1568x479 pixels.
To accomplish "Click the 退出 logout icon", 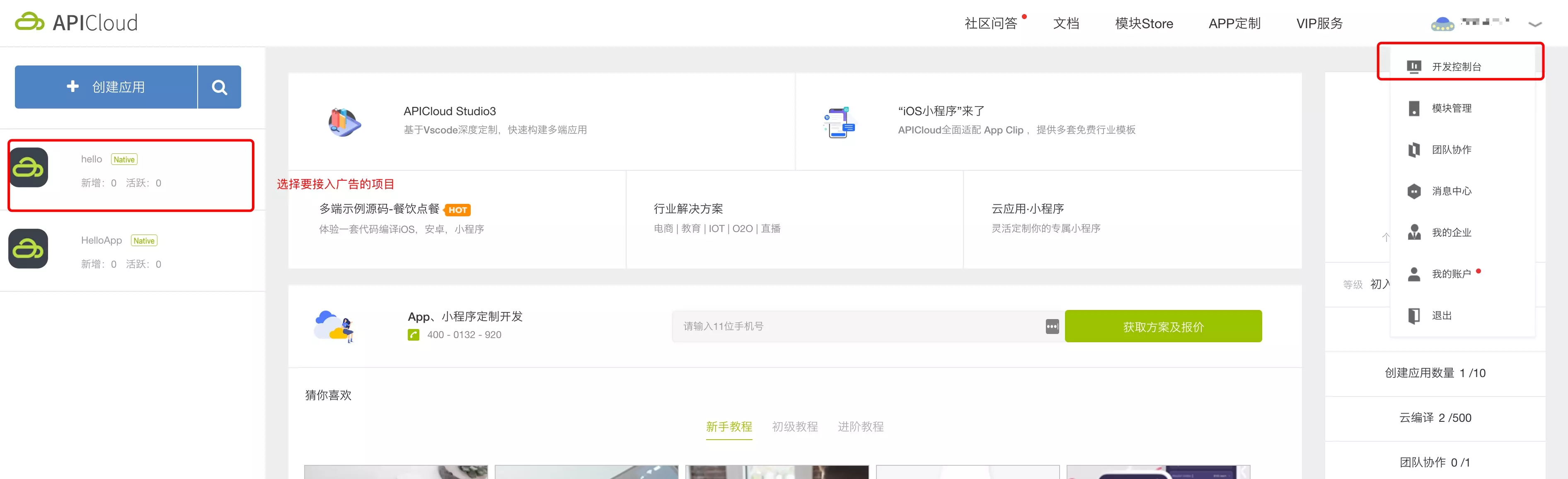I will 1414,315.
